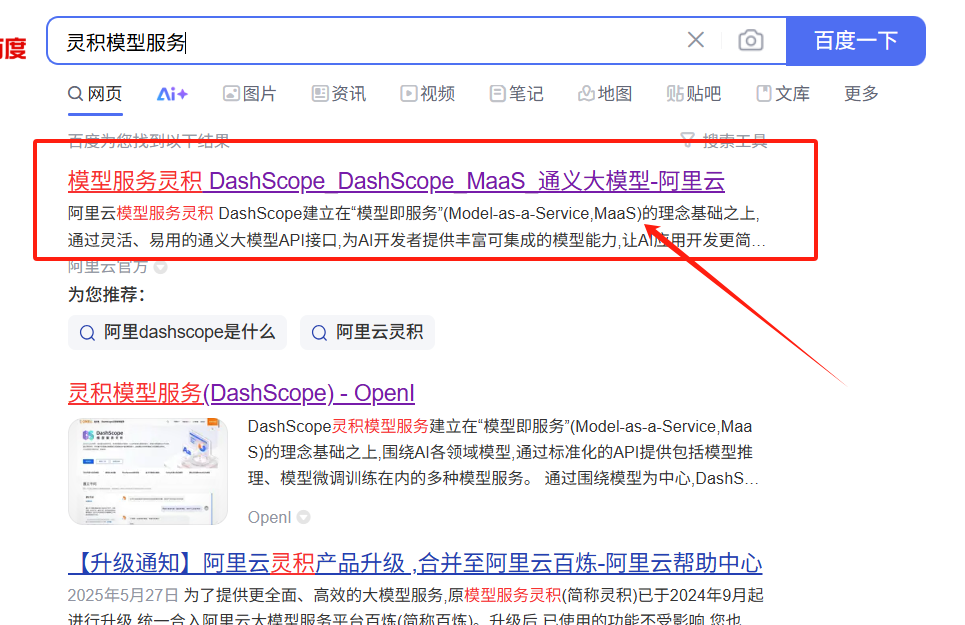Switch to the 资讯 tab
Image resolution: width=965 pixels, height=625 pixels.
pyautogui.click(x=338, y=94)
